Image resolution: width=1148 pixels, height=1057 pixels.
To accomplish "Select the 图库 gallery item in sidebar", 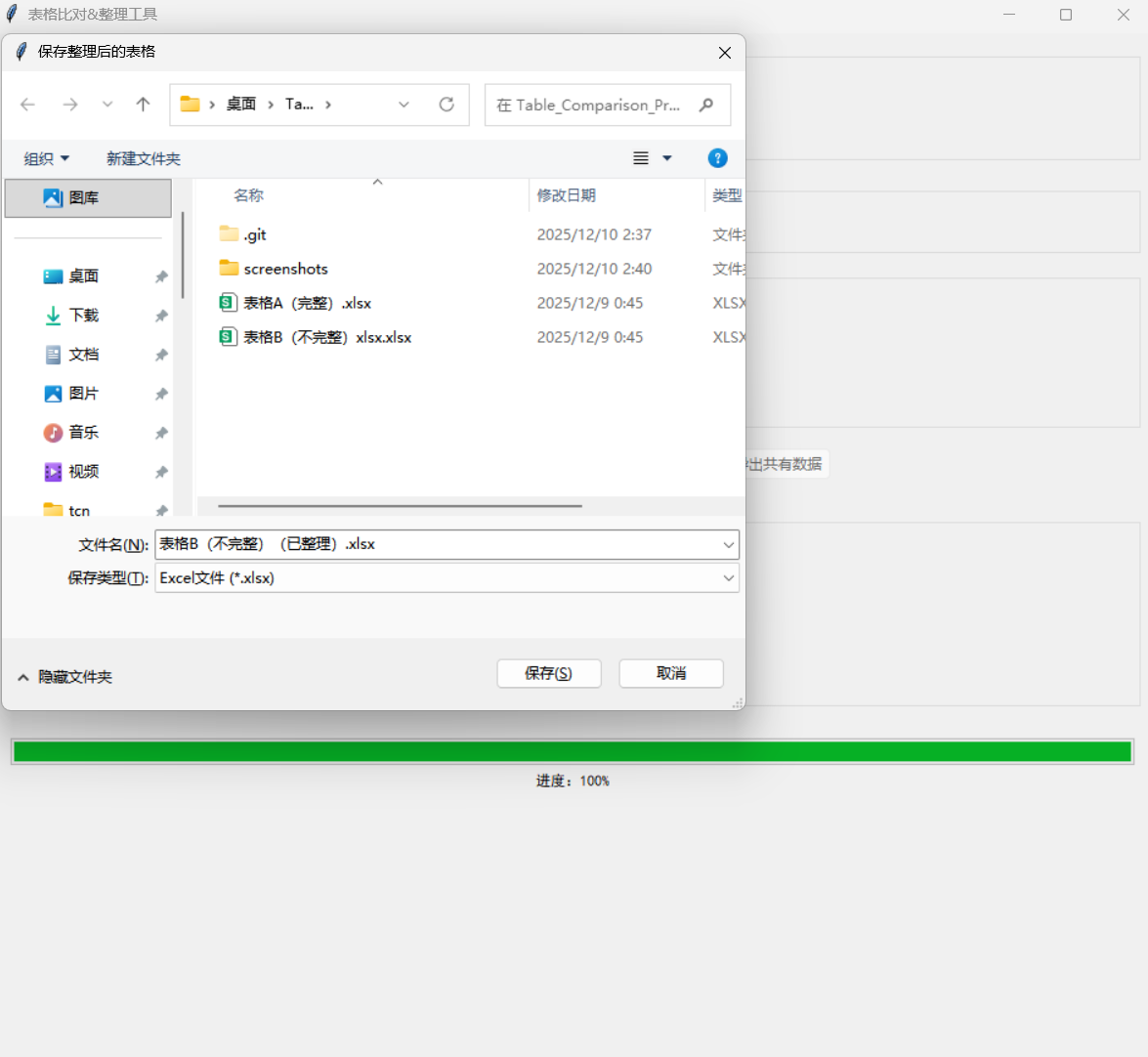I will click(x=88, y=197).
